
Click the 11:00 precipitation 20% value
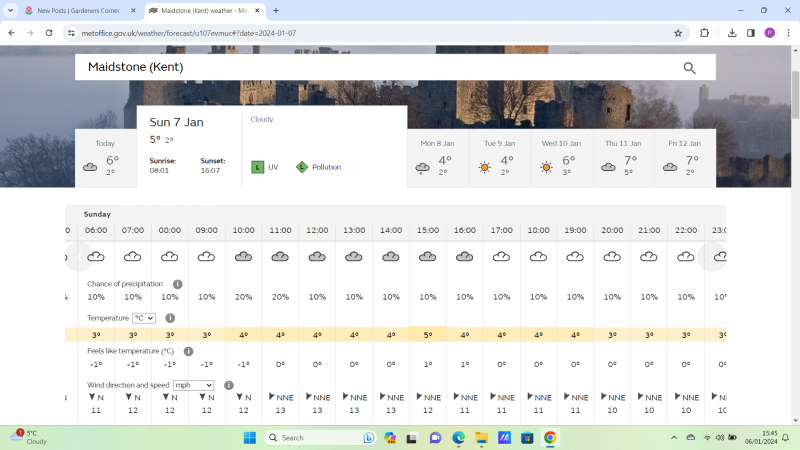point(280,297)
